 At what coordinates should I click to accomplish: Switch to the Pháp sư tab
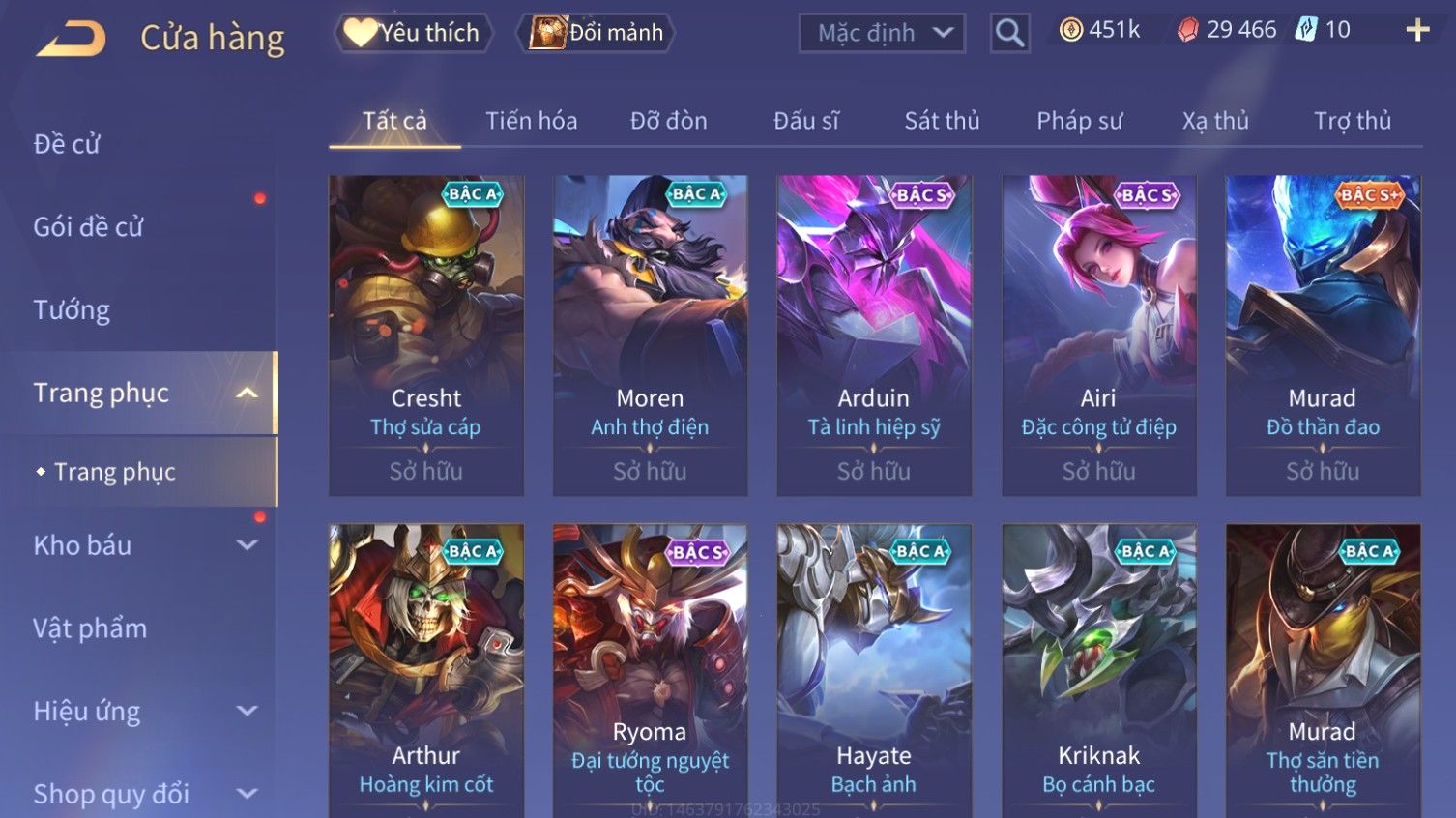(x=1080, y=121)
